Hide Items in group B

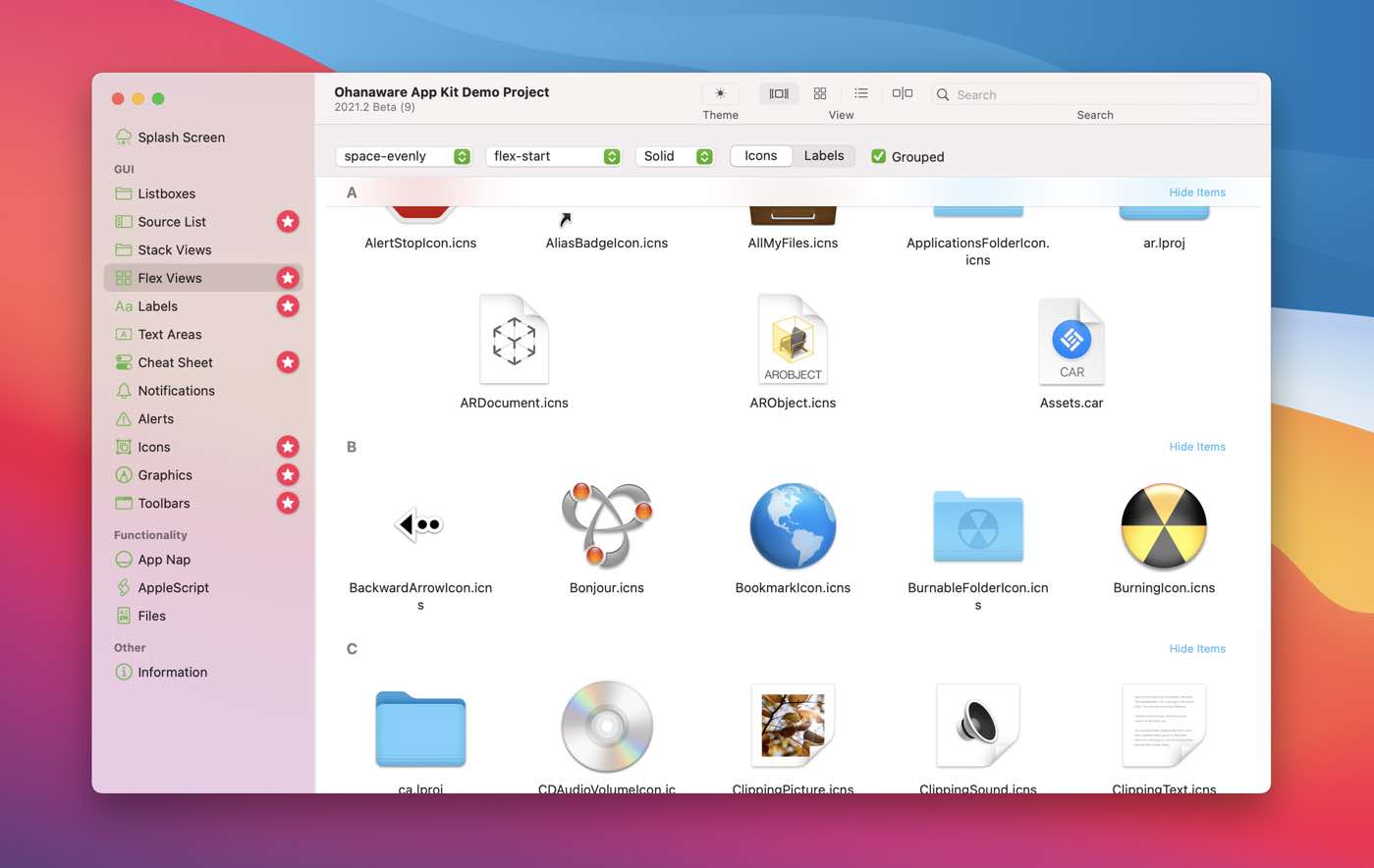[x=1197, y=447]
